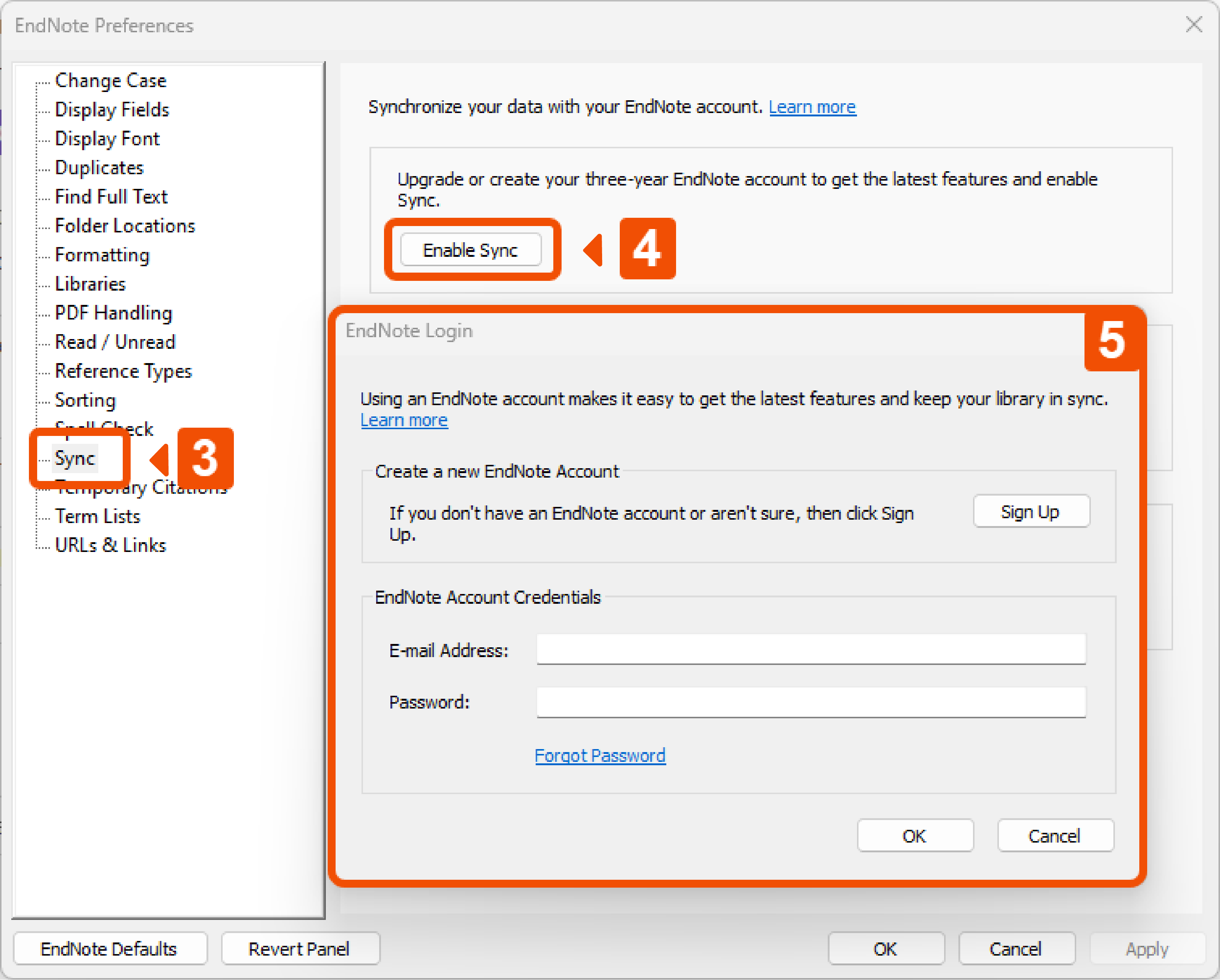
Task: Select Change Case in preferences tree
Action: click(110, 80)
